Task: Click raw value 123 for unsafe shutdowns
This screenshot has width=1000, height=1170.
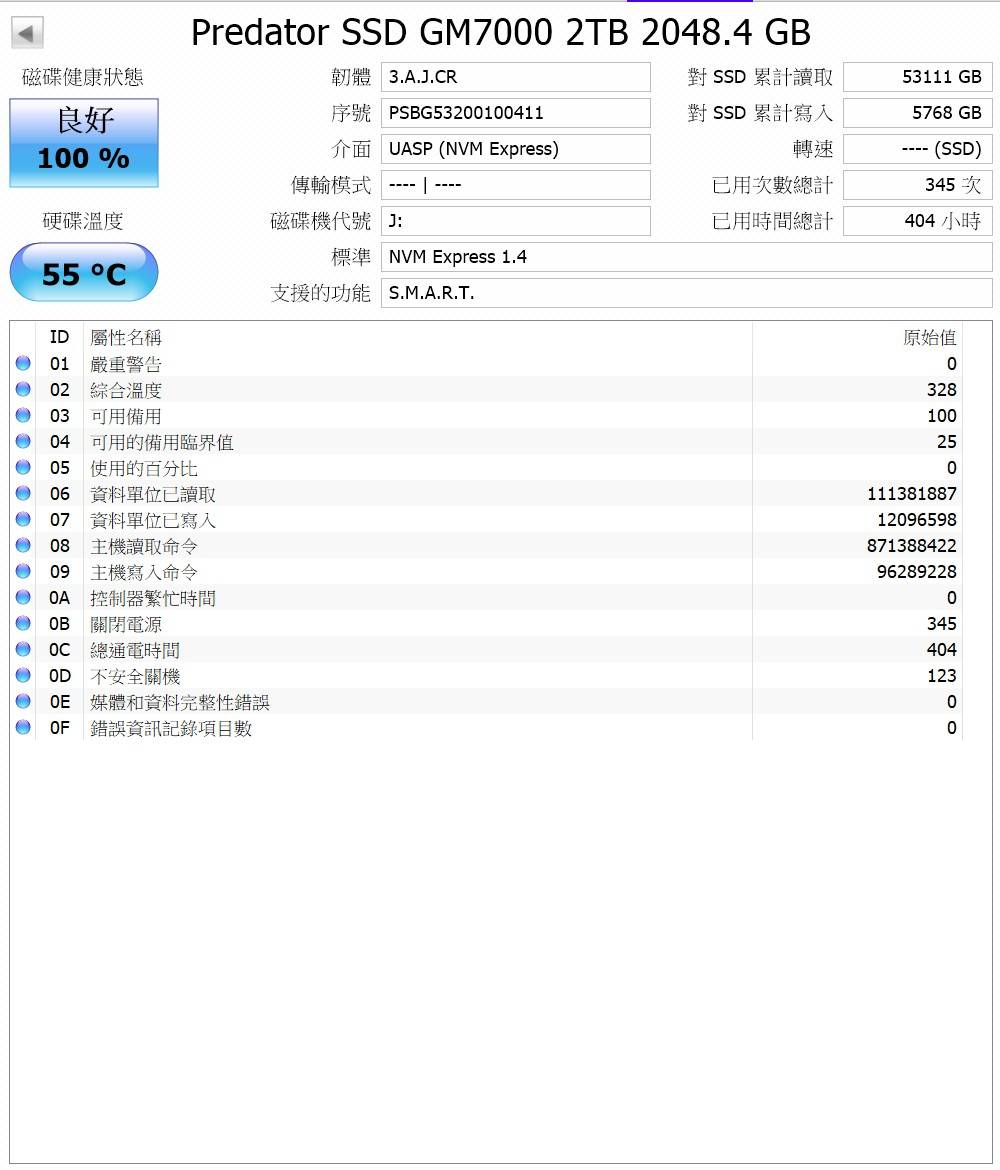Action: tap(941, 675)
